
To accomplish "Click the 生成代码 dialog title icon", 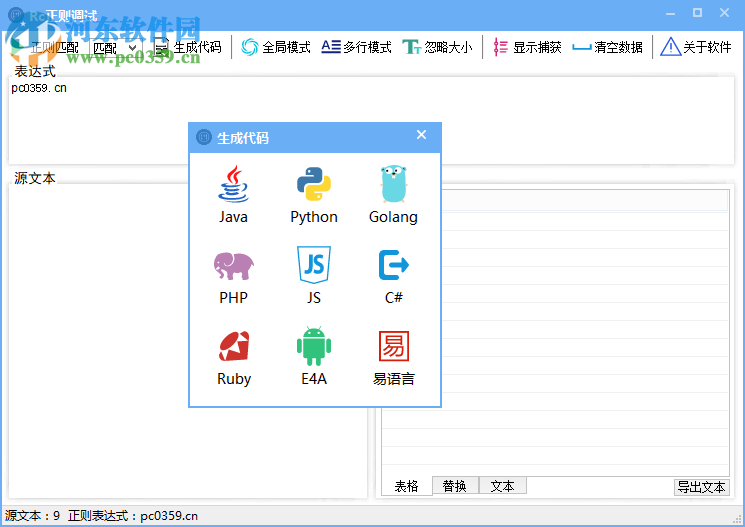I will coord(204,137).
